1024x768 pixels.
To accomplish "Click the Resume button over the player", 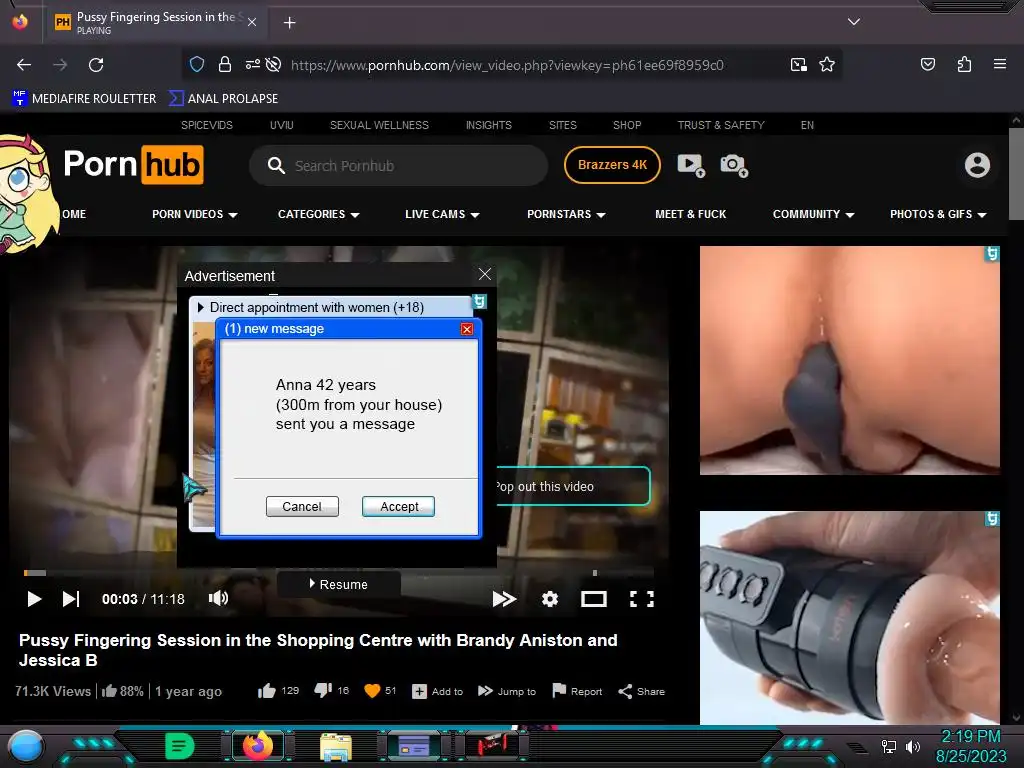I will [338, 584].
